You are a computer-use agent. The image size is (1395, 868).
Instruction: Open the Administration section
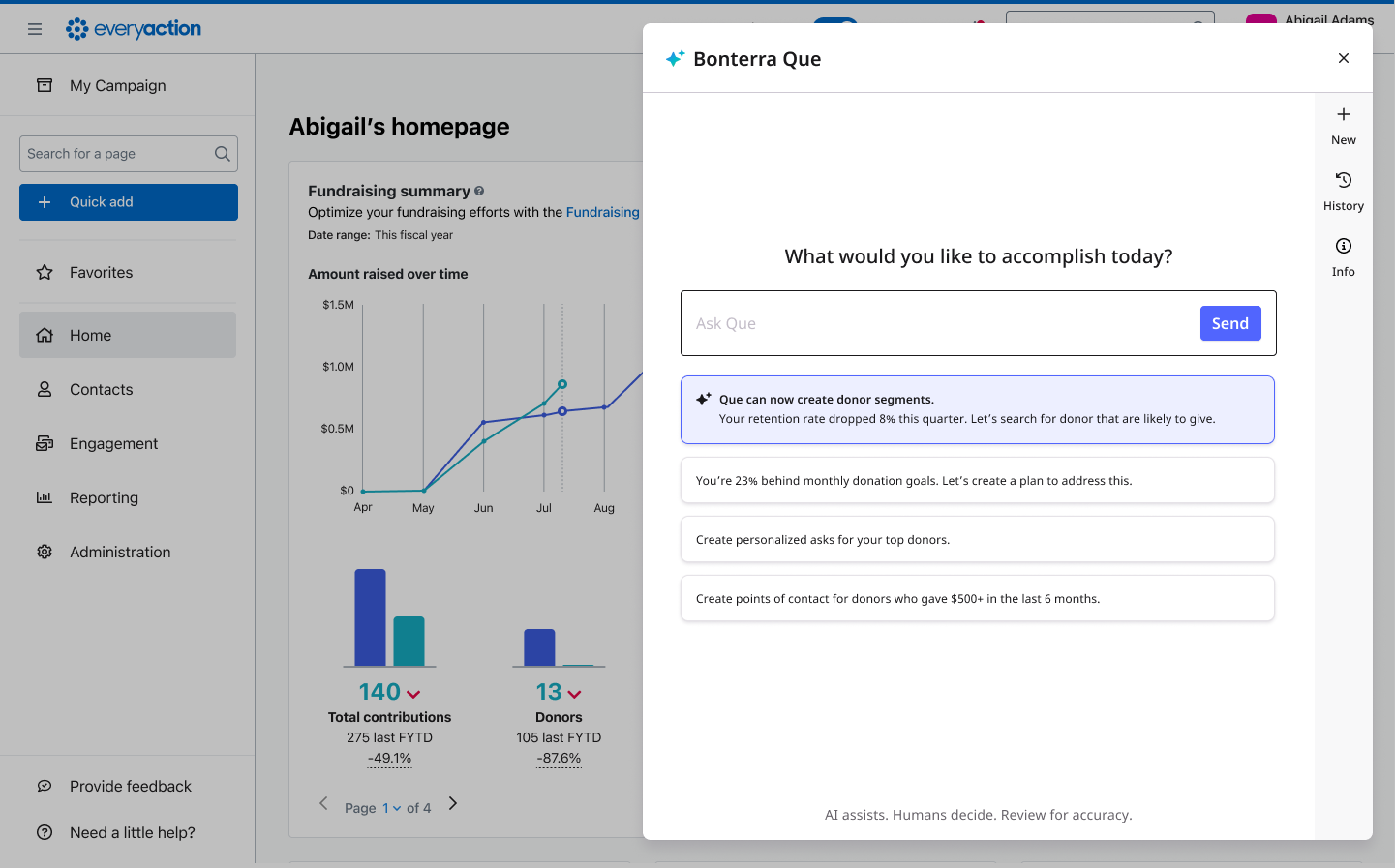pos(120,553)
